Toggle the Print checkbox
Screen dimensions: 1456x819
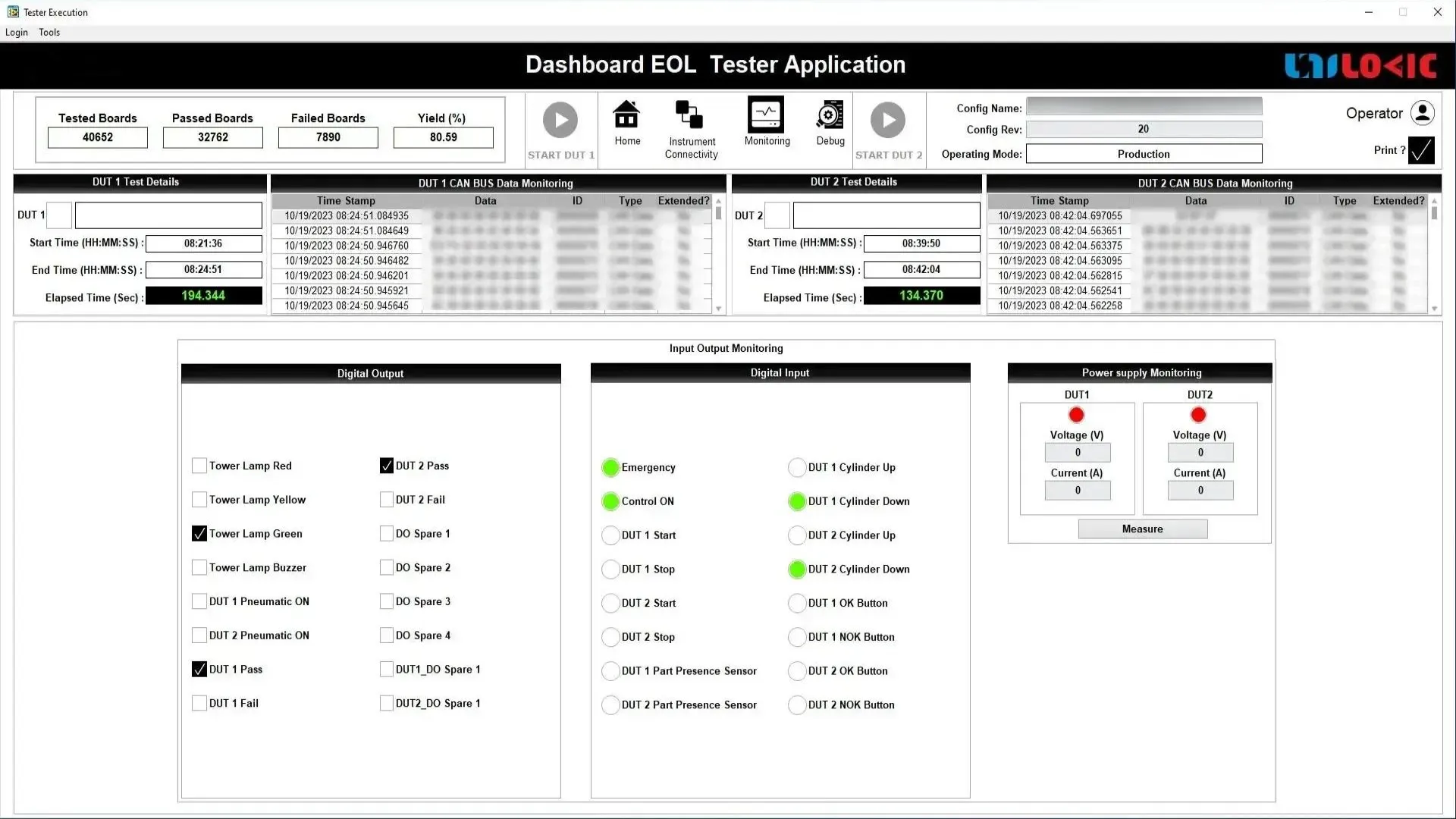tap(1421, 150)
